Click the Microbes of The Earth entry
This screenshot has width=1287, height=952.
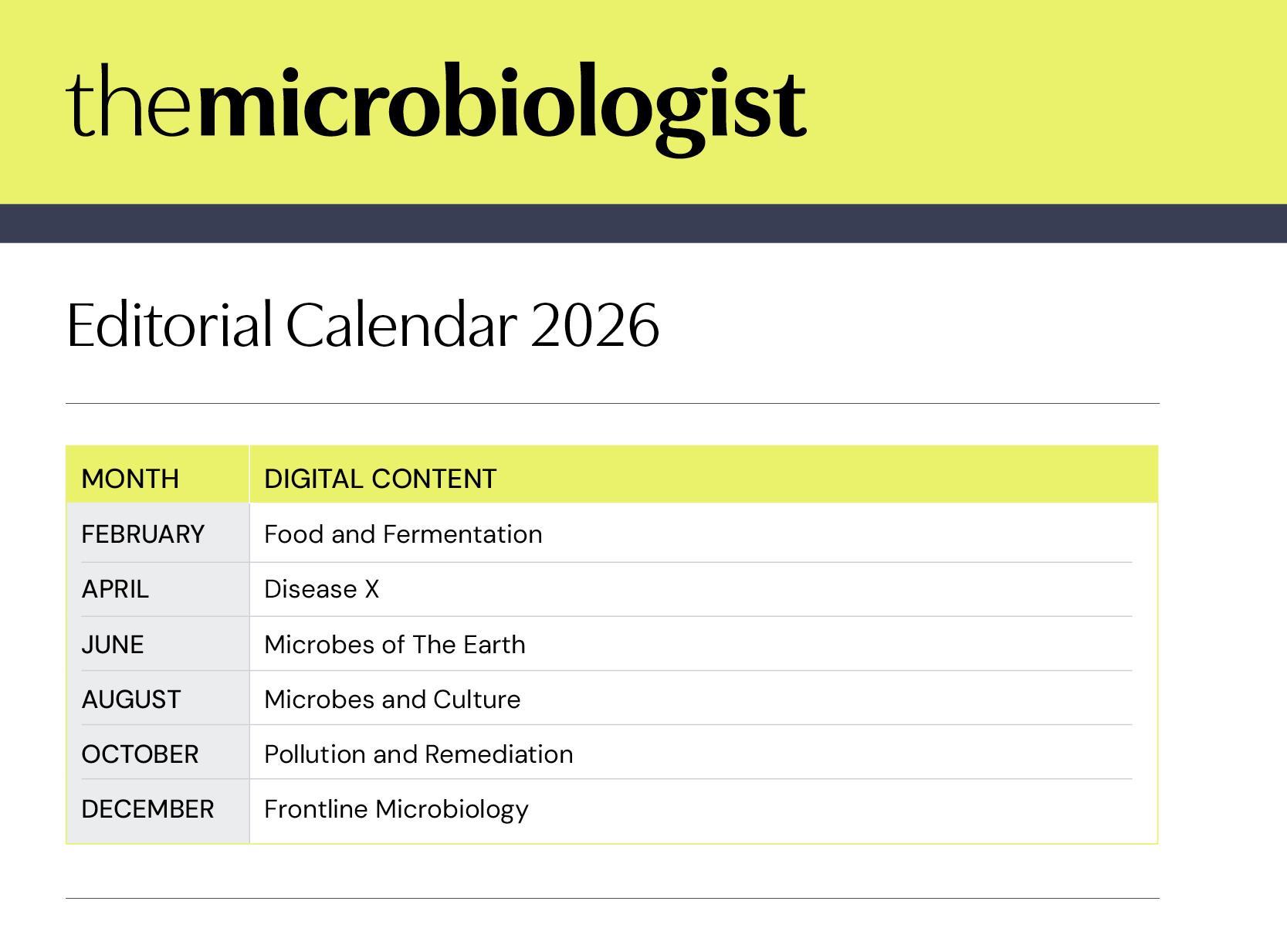click(x=395, y=645)
